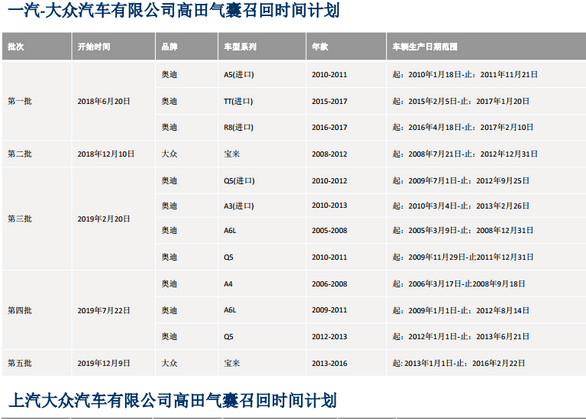This screenshot has width=586, height=419.
Task: Click the Q5 model in 2012-2013 row
Action: [x=228, y=337]
